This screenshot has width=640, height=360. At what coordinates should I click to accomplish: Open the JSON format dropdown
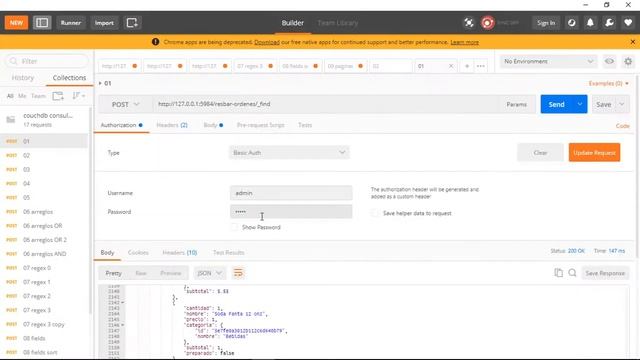210,273
